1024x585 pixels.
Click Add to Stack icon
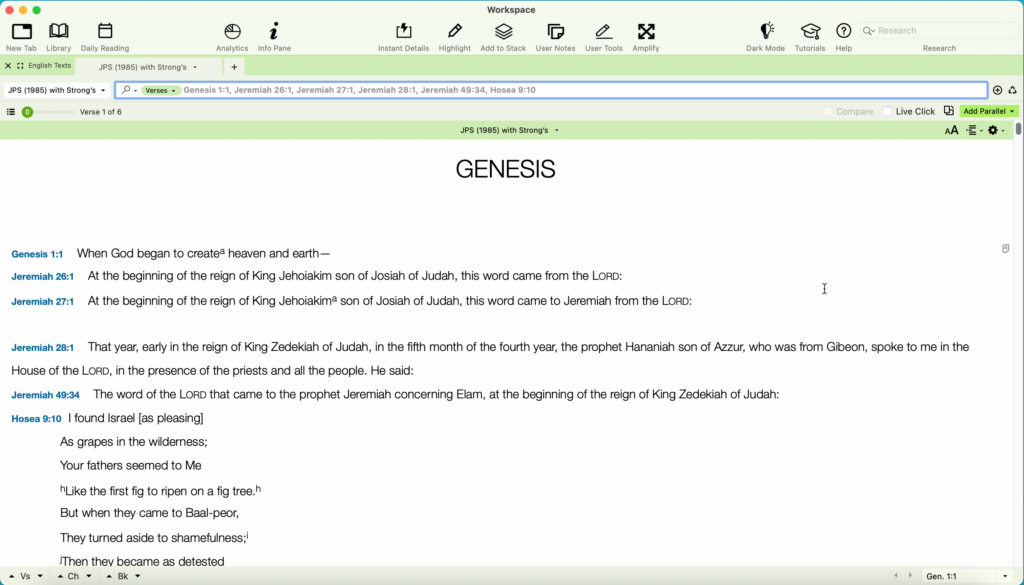pos(504,31)
